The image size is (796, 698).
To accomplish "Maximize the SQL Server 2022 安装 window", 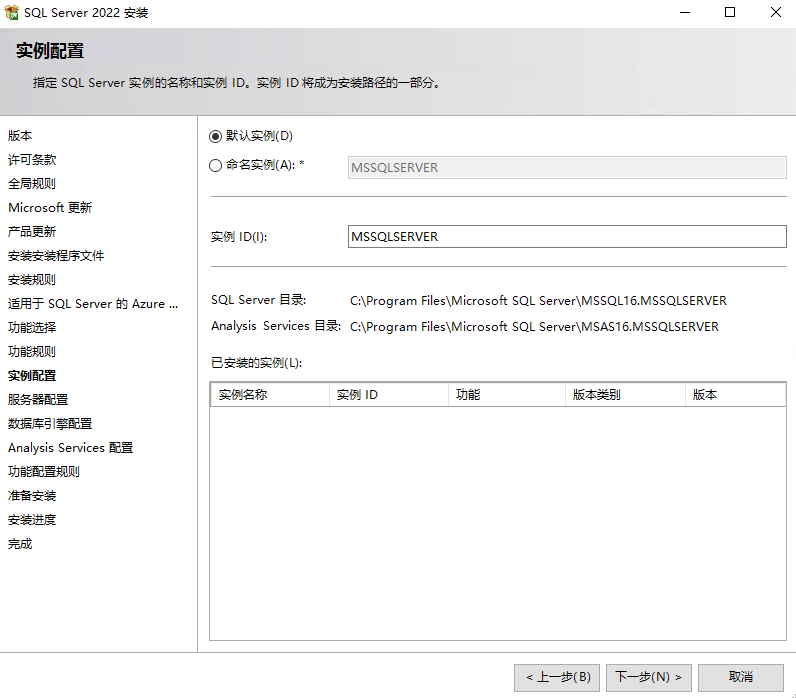I will point(730,13).
